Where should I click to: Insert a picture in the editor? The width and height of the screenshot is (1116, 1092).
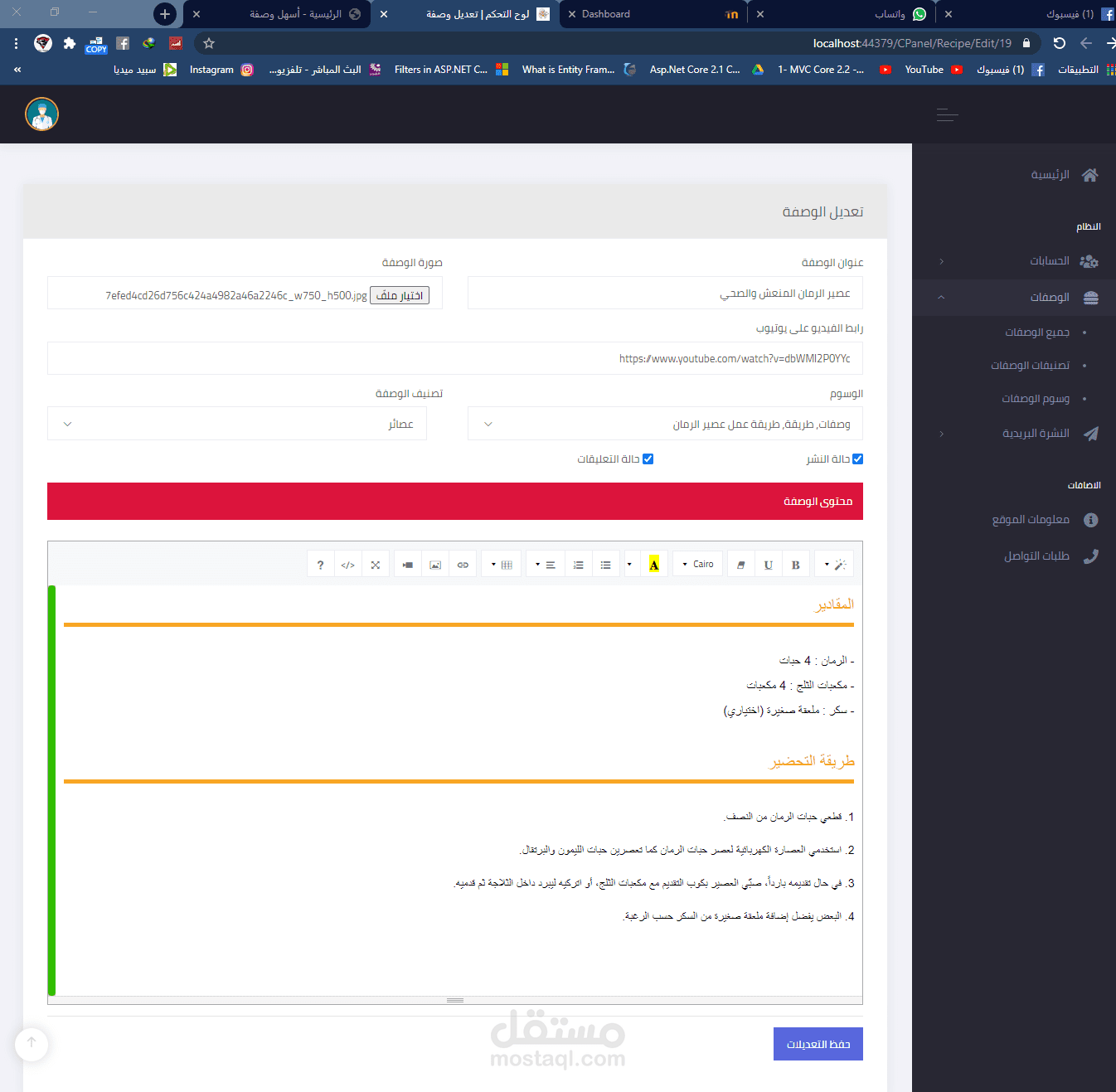(x=435, y=565)
